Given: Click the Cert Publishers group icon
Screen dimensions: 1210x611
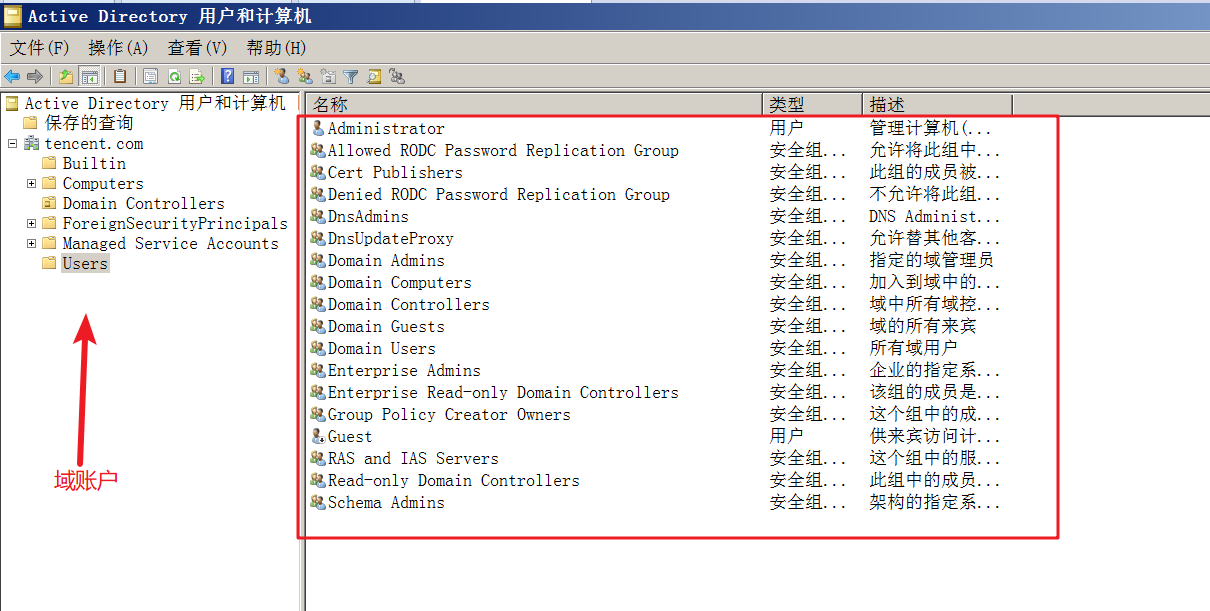Looking at the screenshot, I should [x=319, y=172].
